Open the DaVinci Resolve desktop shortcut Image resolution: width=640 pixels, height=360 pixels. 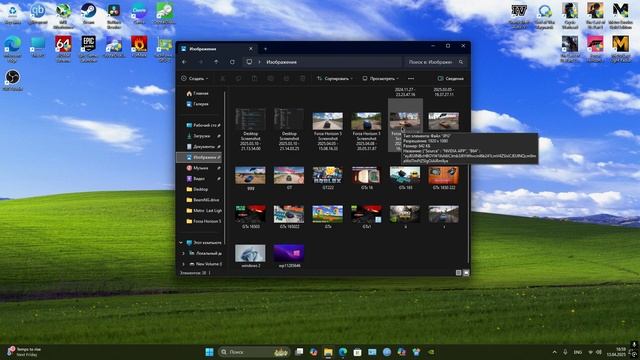(113, 15)
